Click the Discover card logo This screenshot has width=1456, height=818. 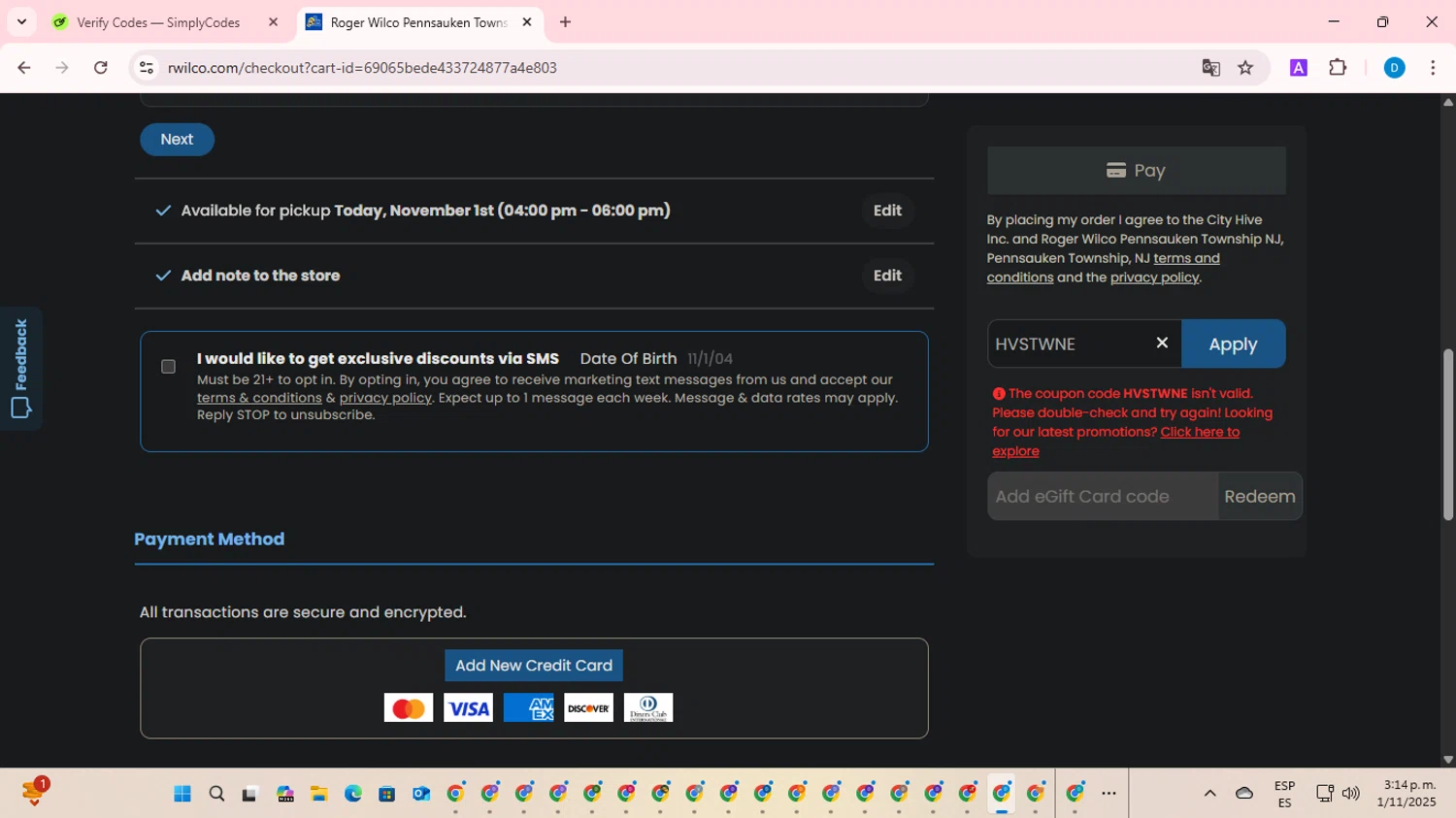tap(588, 708)
